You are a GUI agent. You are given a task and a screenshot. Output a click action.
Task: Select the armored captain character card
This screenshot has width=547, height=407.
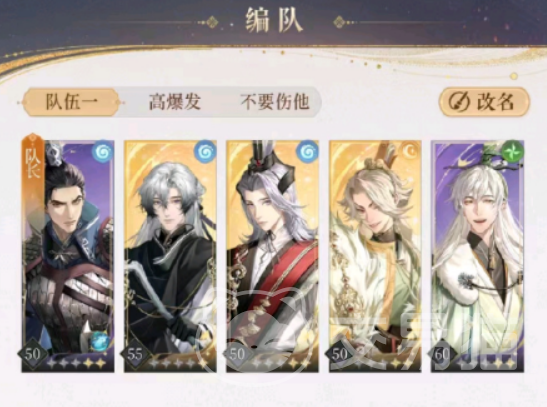68,256
